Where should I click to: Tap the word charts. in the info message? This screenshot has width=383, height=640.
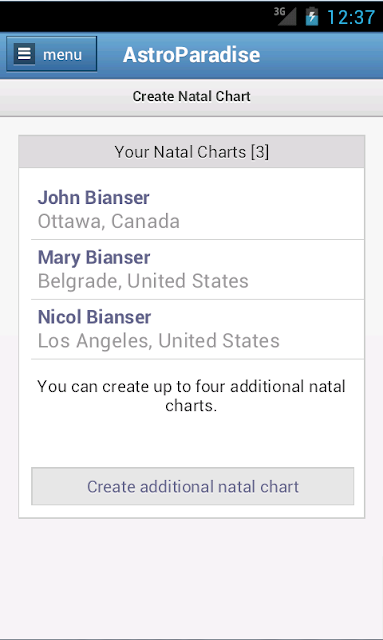[191, 406]
